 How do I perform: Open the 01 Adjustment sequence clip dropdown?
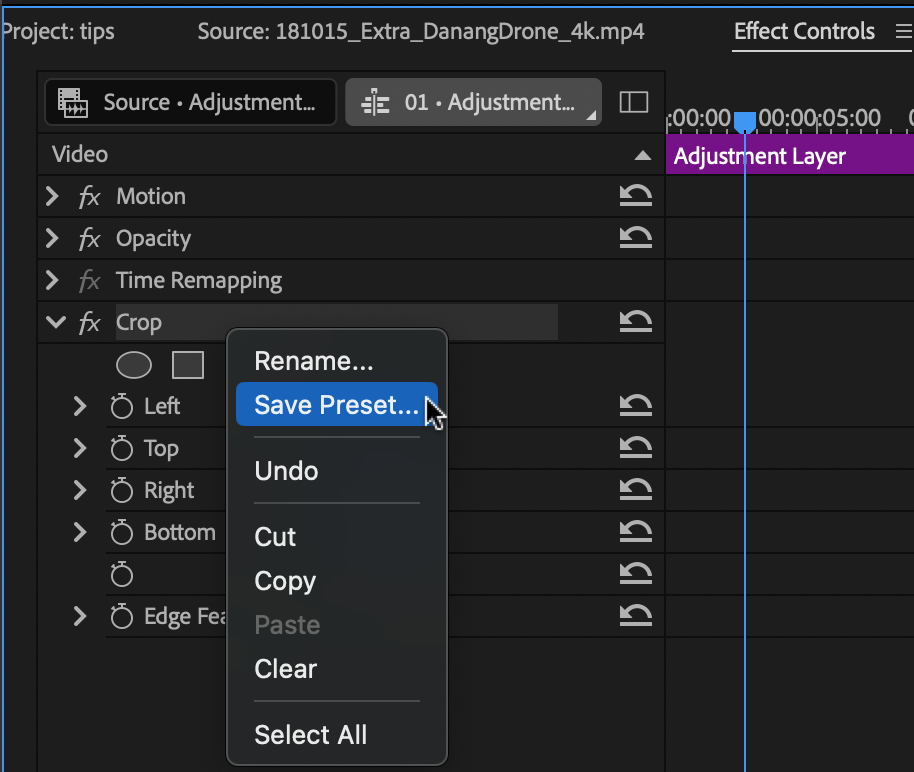pyautogui.click(x=473, y=103)
